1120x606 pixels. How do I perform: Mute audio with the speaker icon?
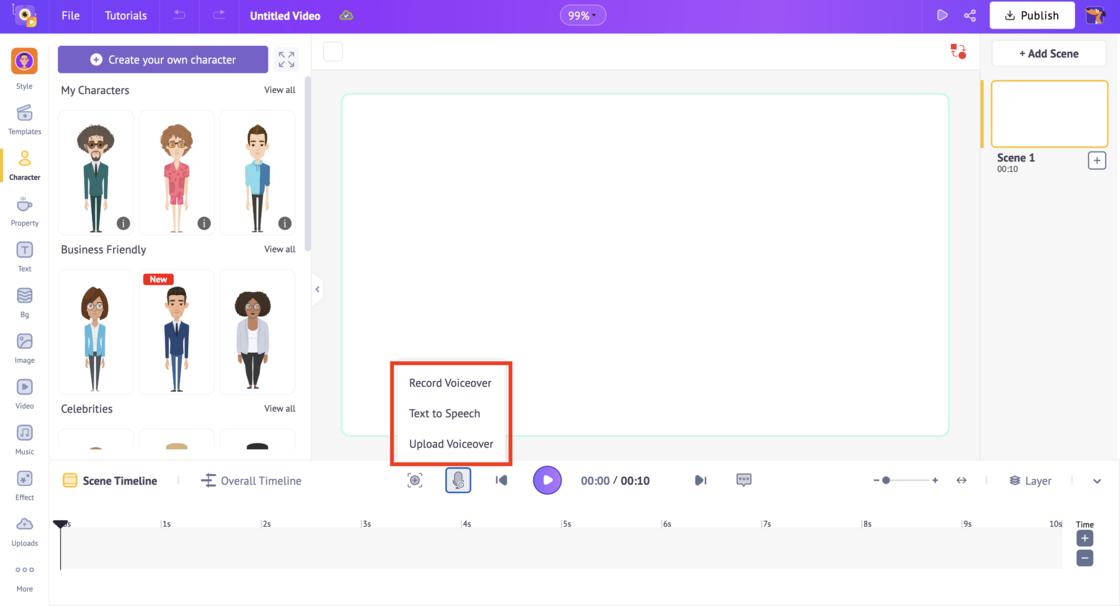point(500,480)
